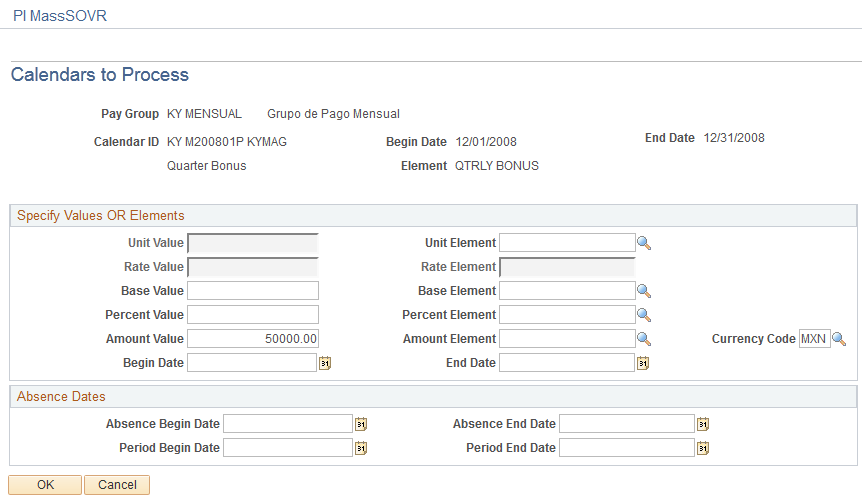Select the Amount Value field showing 50000.00
Viewport: 862px width, 499px height.
[253, 339]
